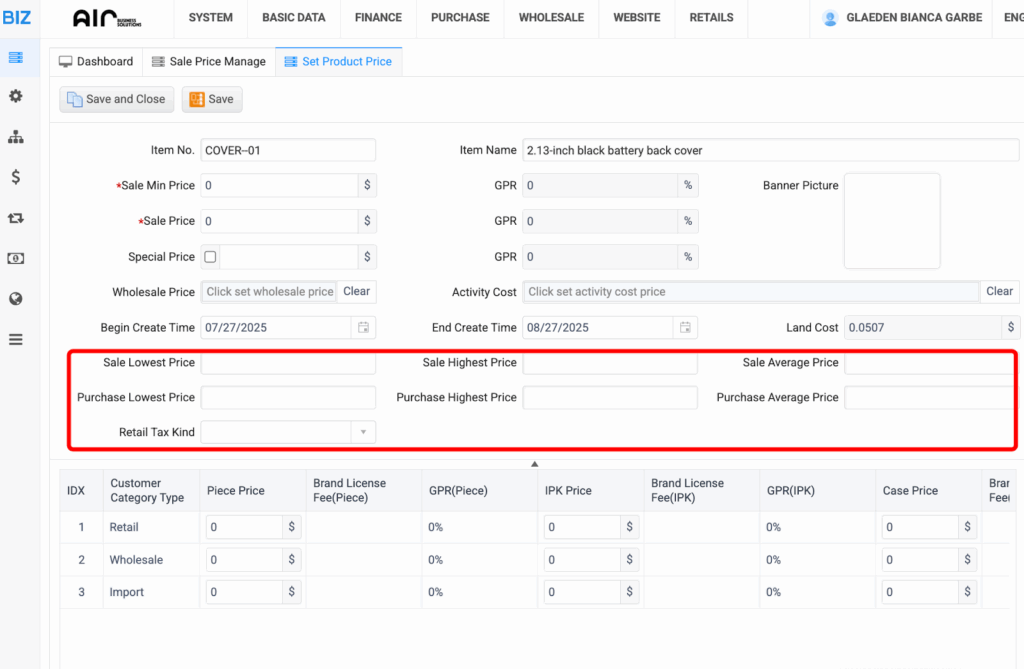This screenshot has height=669, width=1024.
Task: Switch to Sale Price Manage tab
Action: (x=208, y=61)
